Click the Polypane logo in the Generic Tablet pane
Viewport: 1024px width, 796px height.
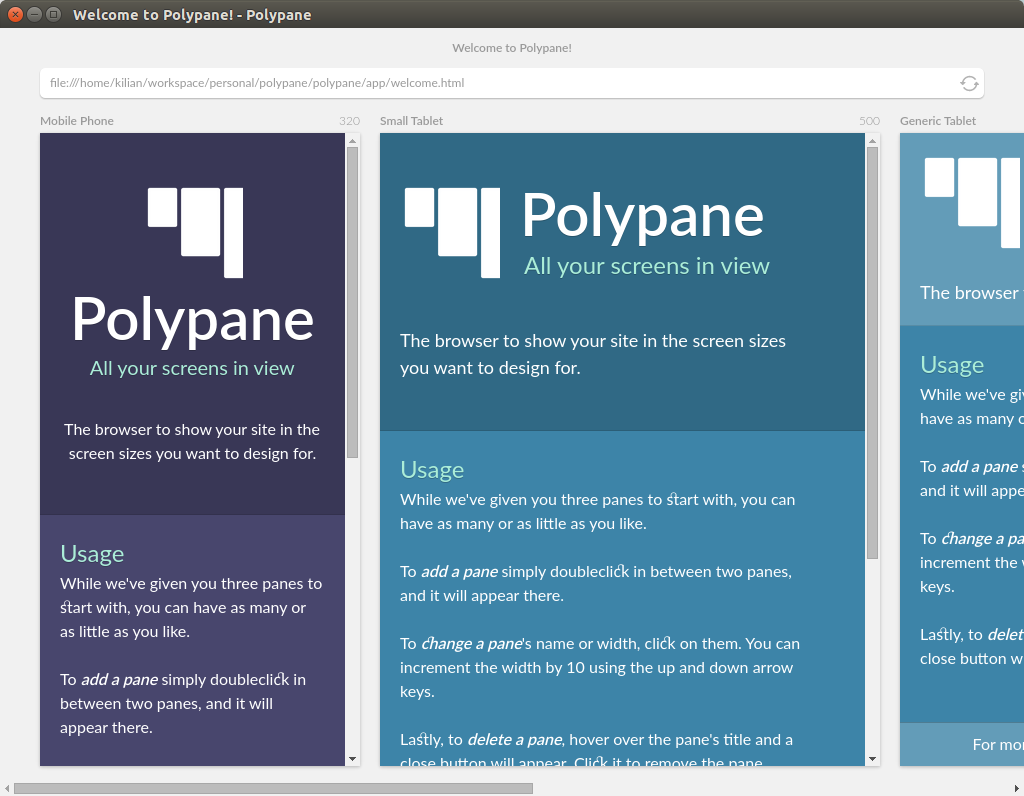point(974,202)
